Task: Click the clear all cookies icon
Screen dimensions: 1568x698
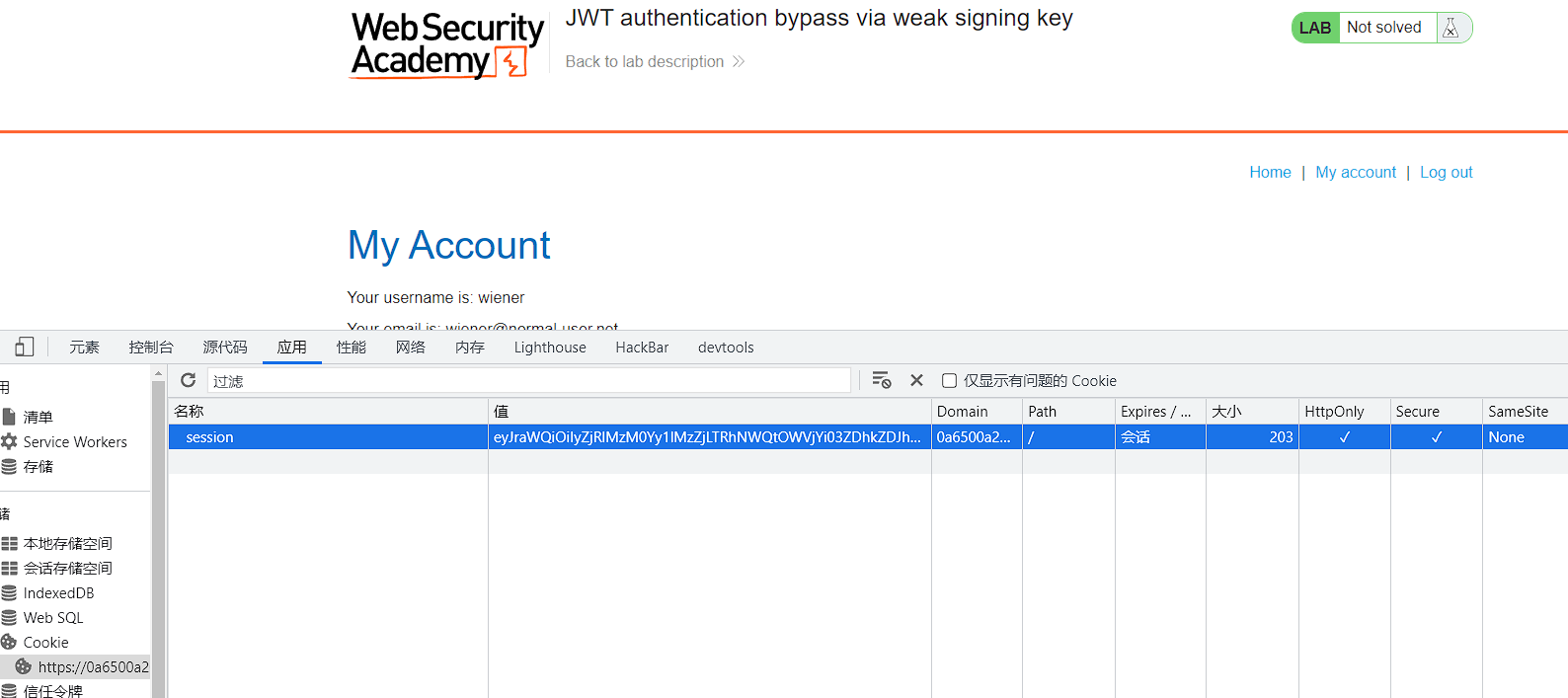Action: [x=882, y=380]
